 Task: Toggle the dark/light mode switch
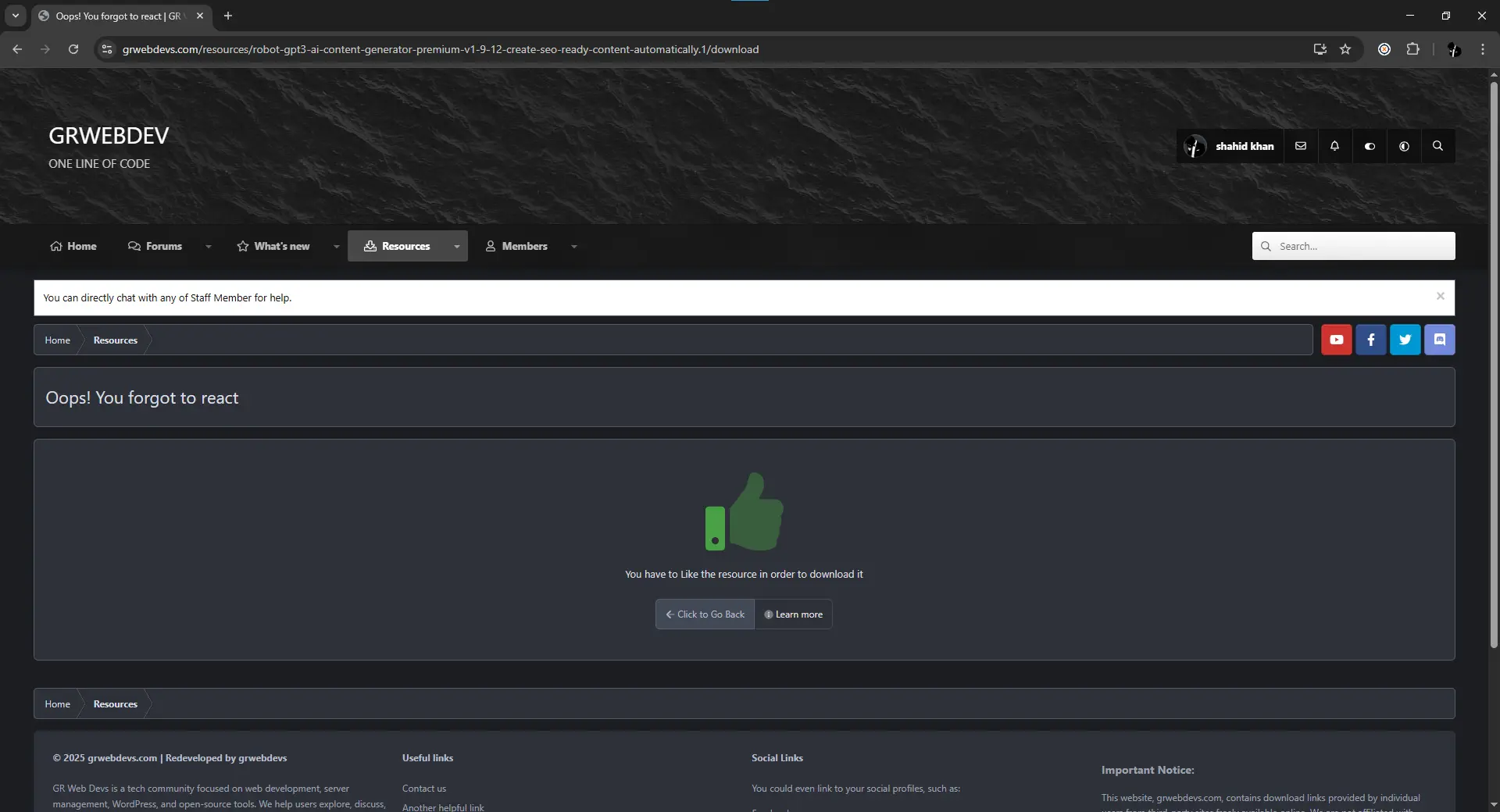(1370, 146)
